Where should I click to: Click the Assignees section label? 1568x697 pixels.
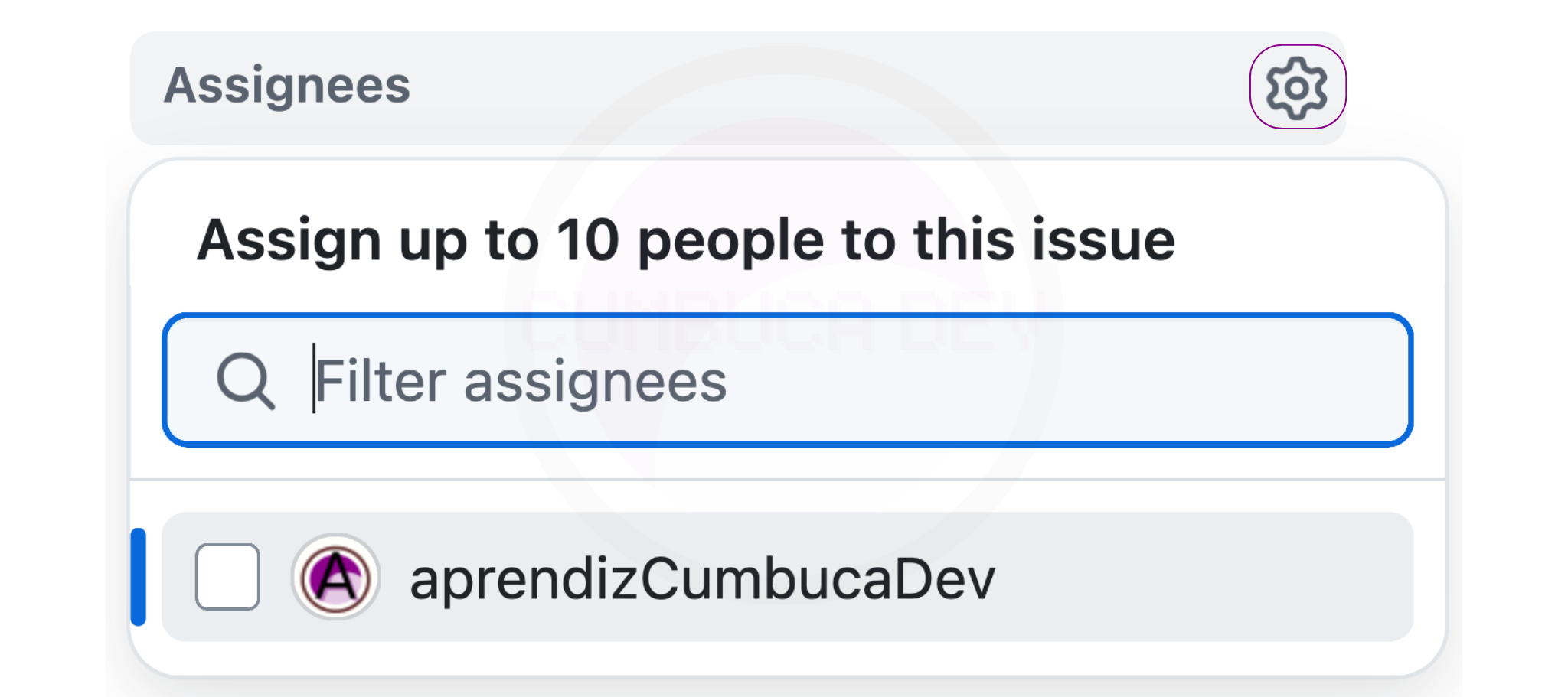click(287, 85)
